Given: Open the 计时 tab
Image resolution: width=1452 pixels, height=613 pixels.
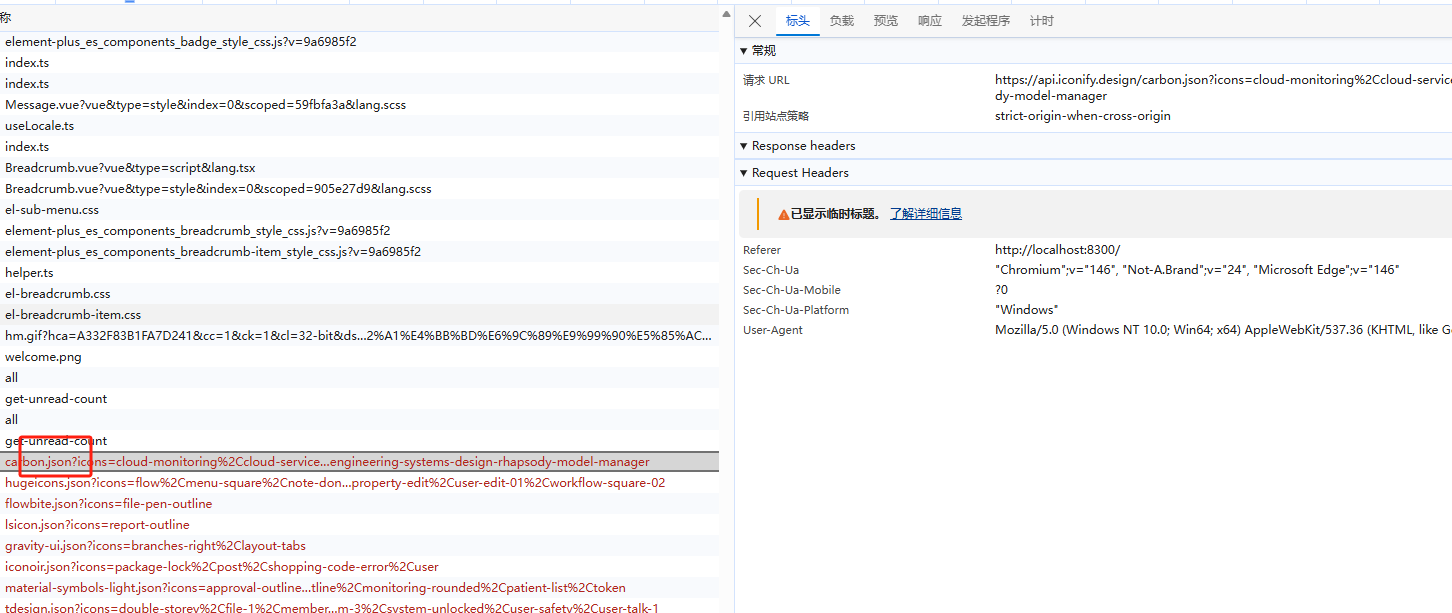Looking at the screenshot, I should (x=1042, y=21).
